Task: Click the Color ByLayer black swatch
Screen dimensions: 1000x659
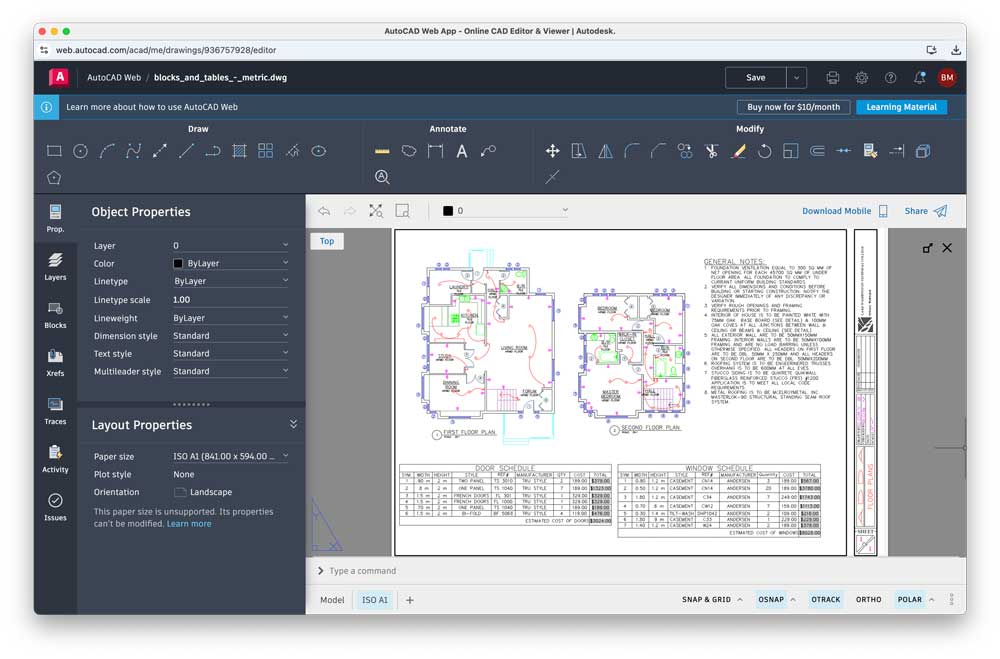Action: [x=178, y=264]
